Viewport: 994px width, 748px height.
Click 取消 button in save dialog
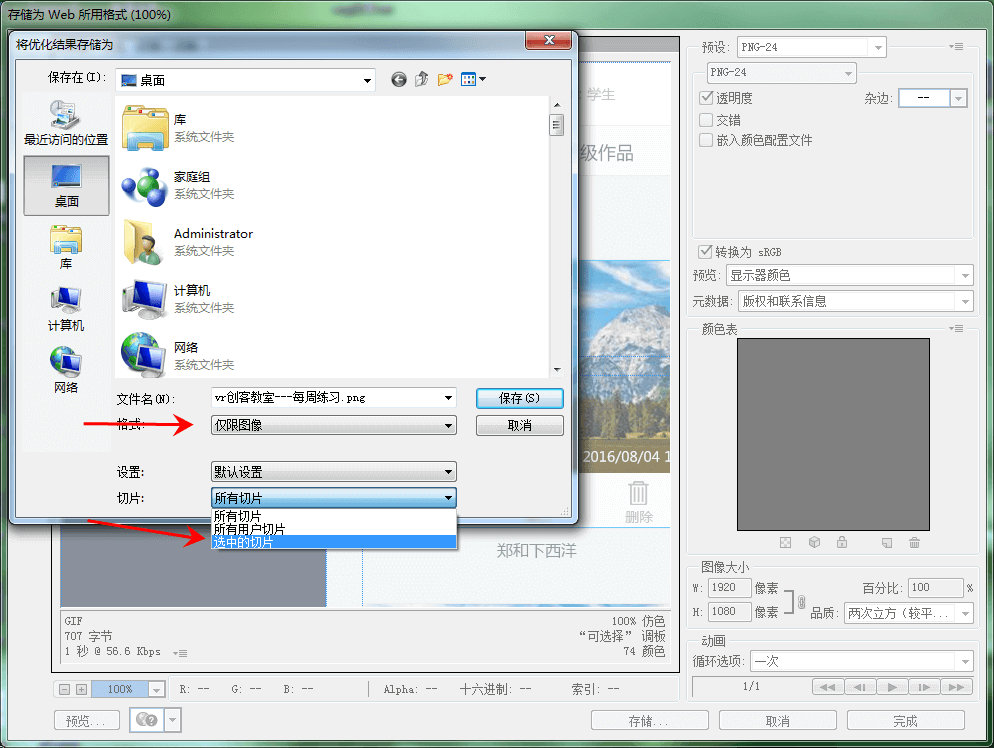pyautogui.click(x=520, y=425)
